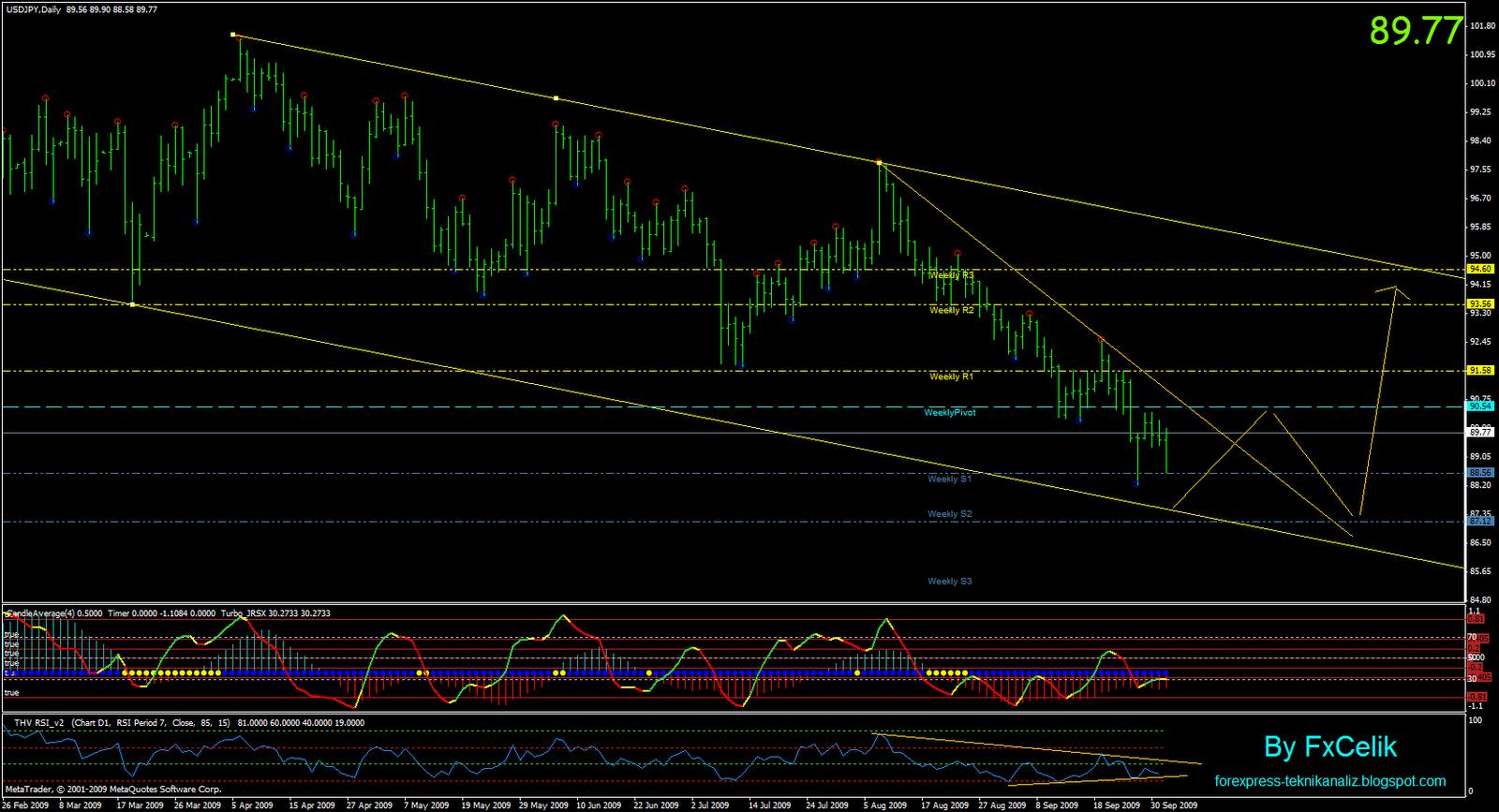1499x812 pixels.
Task: Click the 89.77 current price tag on axis
Action: coord(1481,433)
